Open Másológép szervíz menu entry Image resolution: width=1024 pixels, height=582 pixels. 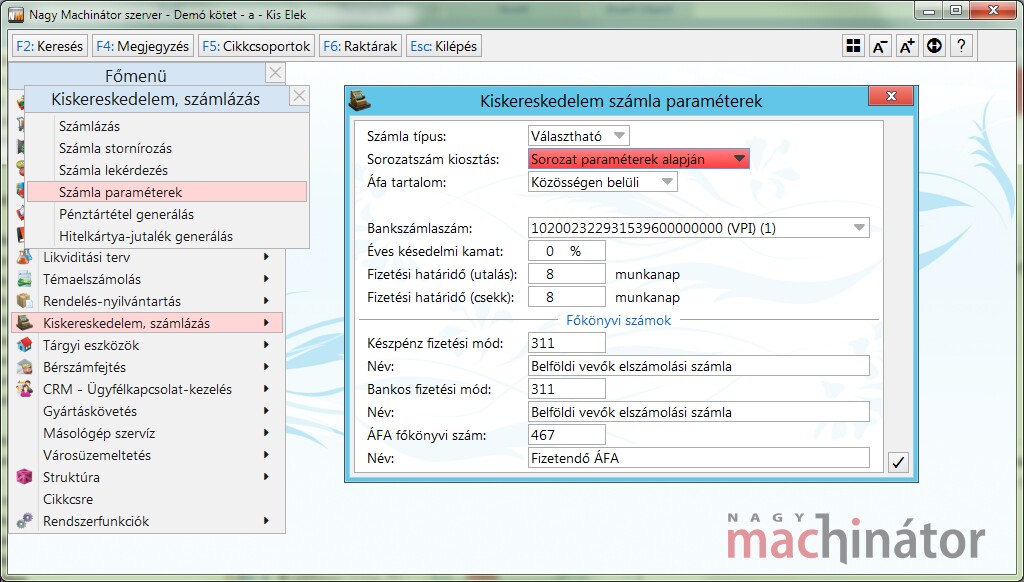(147, 433)
